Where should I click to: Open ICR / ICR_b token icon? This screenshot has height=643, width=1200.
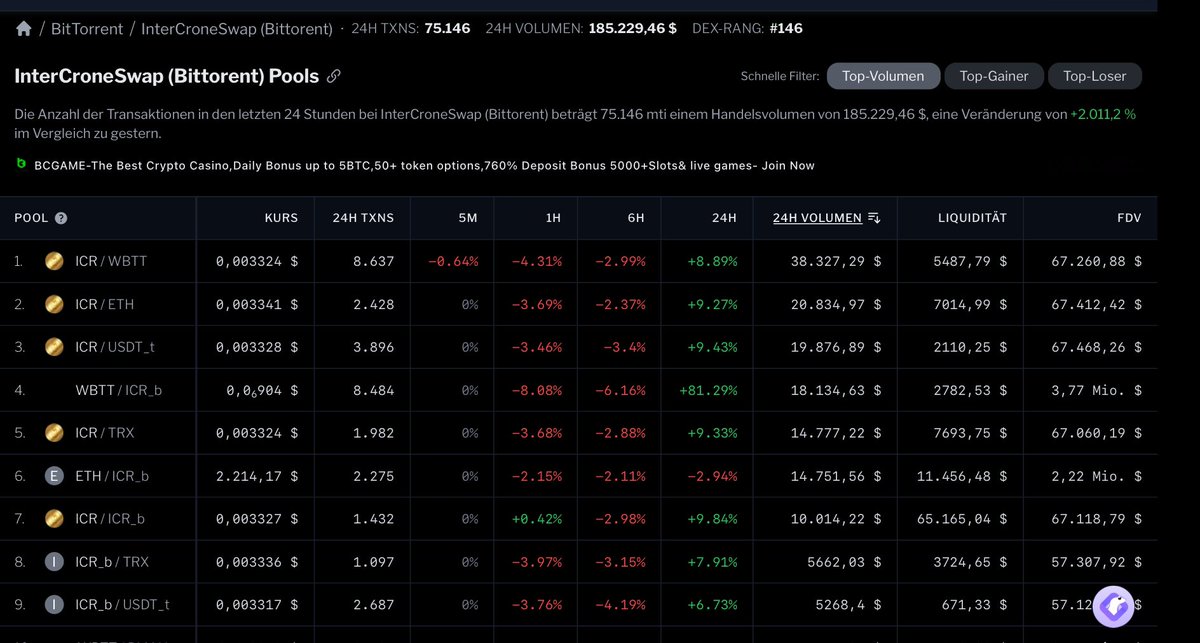55,518
